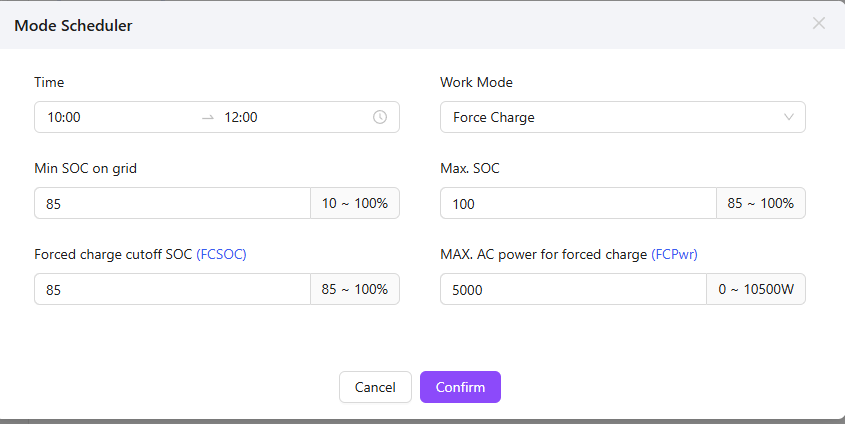Click the Forced charge cutoff SOC input

(x=172, y=289)
